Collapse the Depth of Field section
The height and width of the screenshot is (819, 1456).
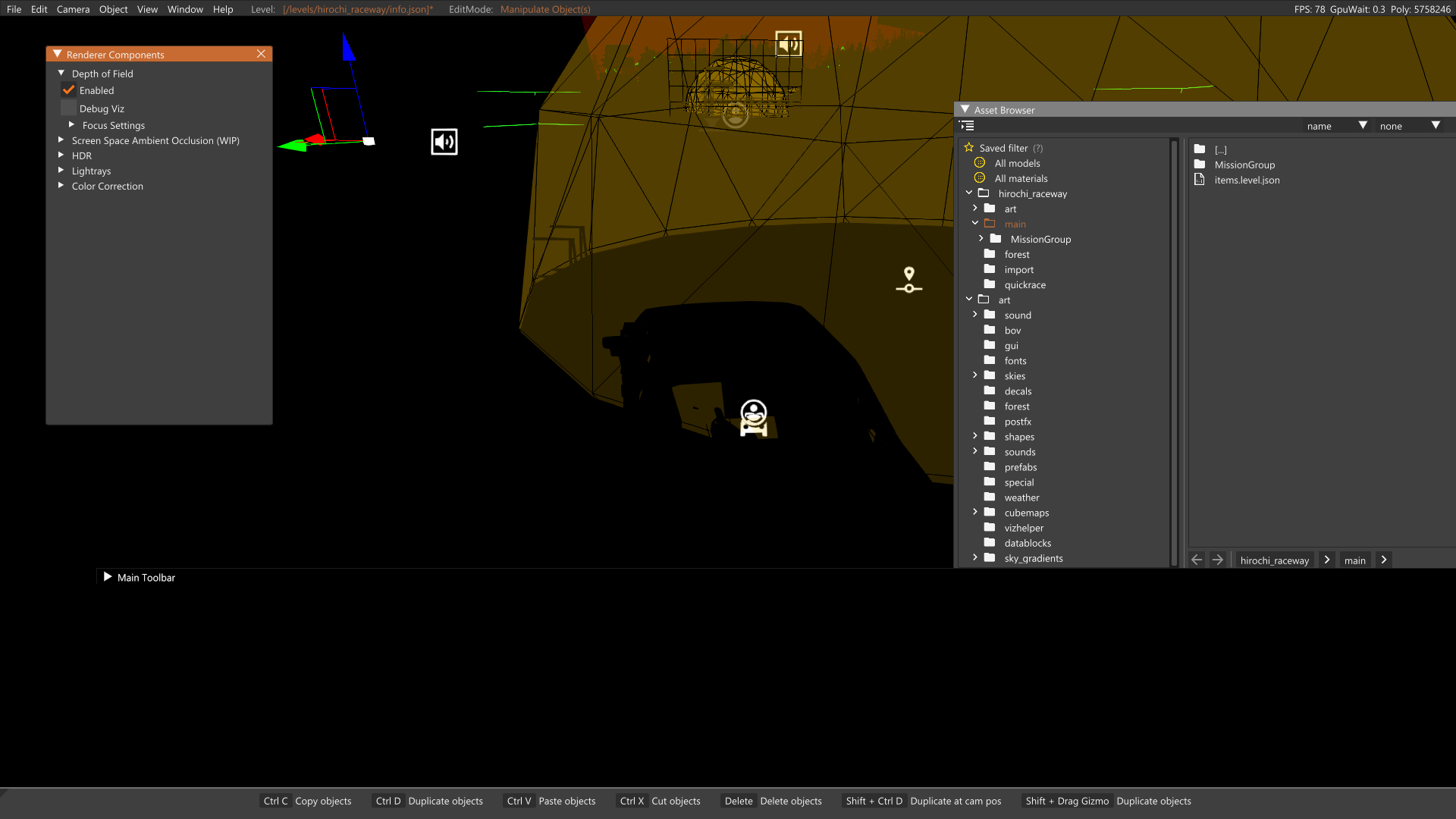pos(61,74)
